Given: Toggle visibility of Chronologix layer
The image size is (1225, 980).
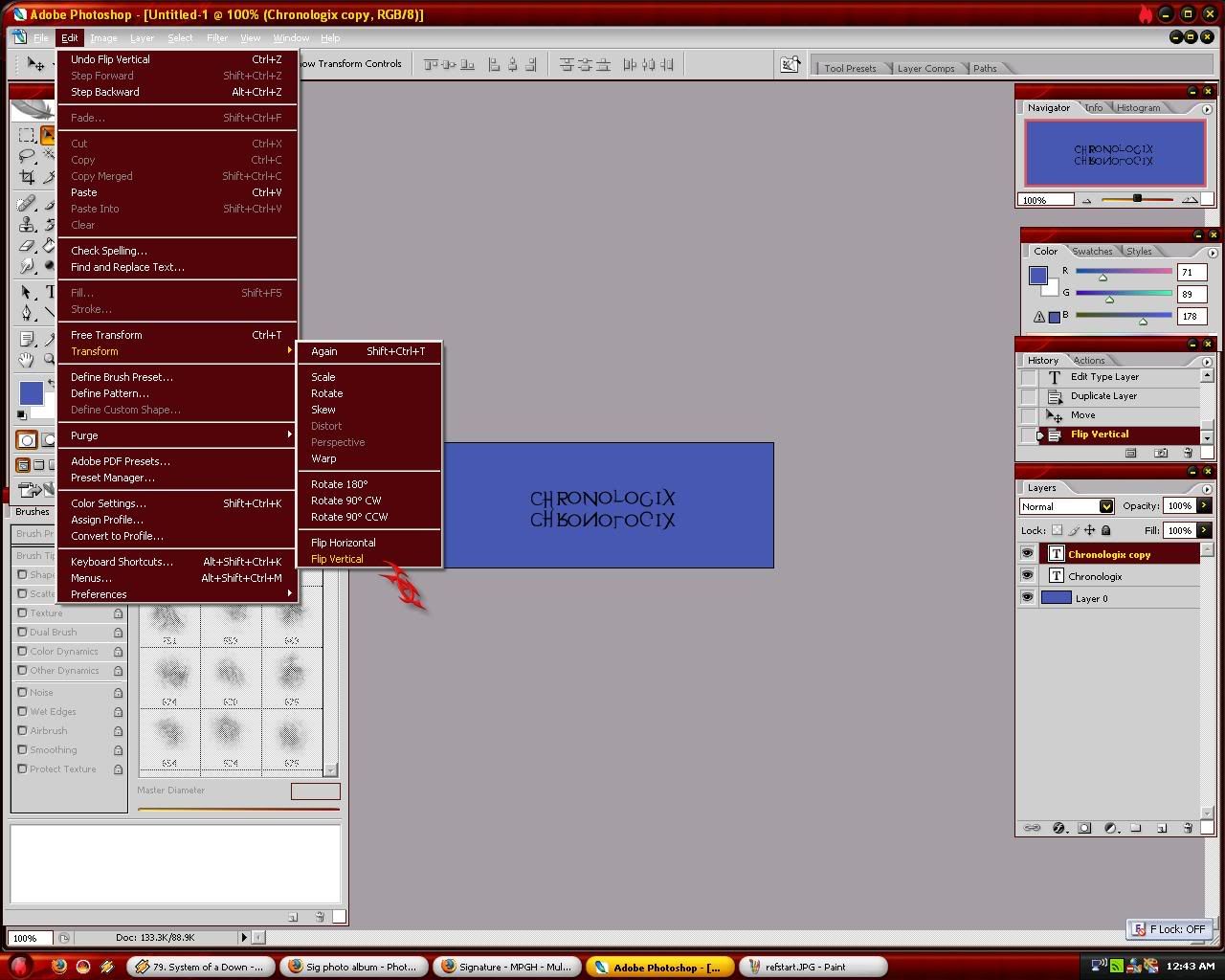Looking at the screenshot, I should pos(1027,576).
